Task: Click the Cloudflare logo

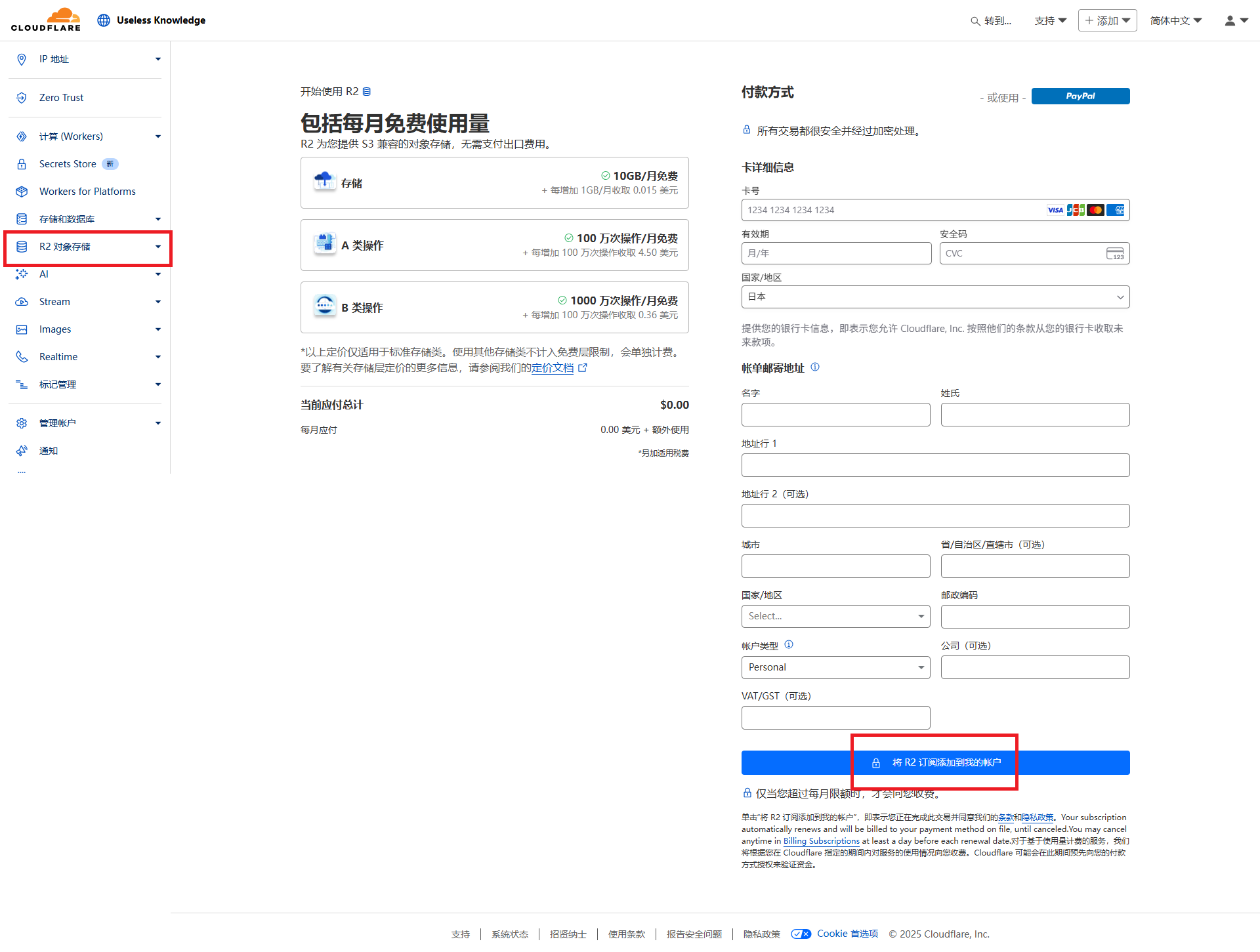Action: pyautogui.click(x=46, y=20)
